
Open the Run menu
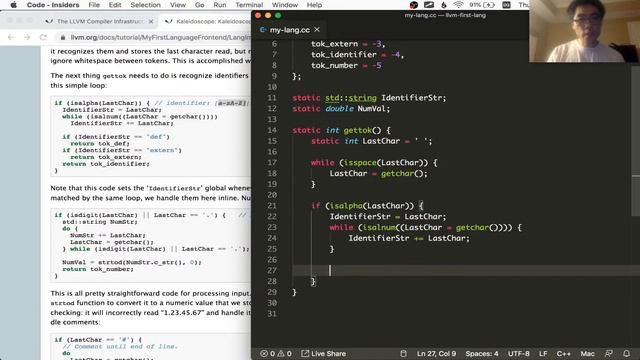220,5
